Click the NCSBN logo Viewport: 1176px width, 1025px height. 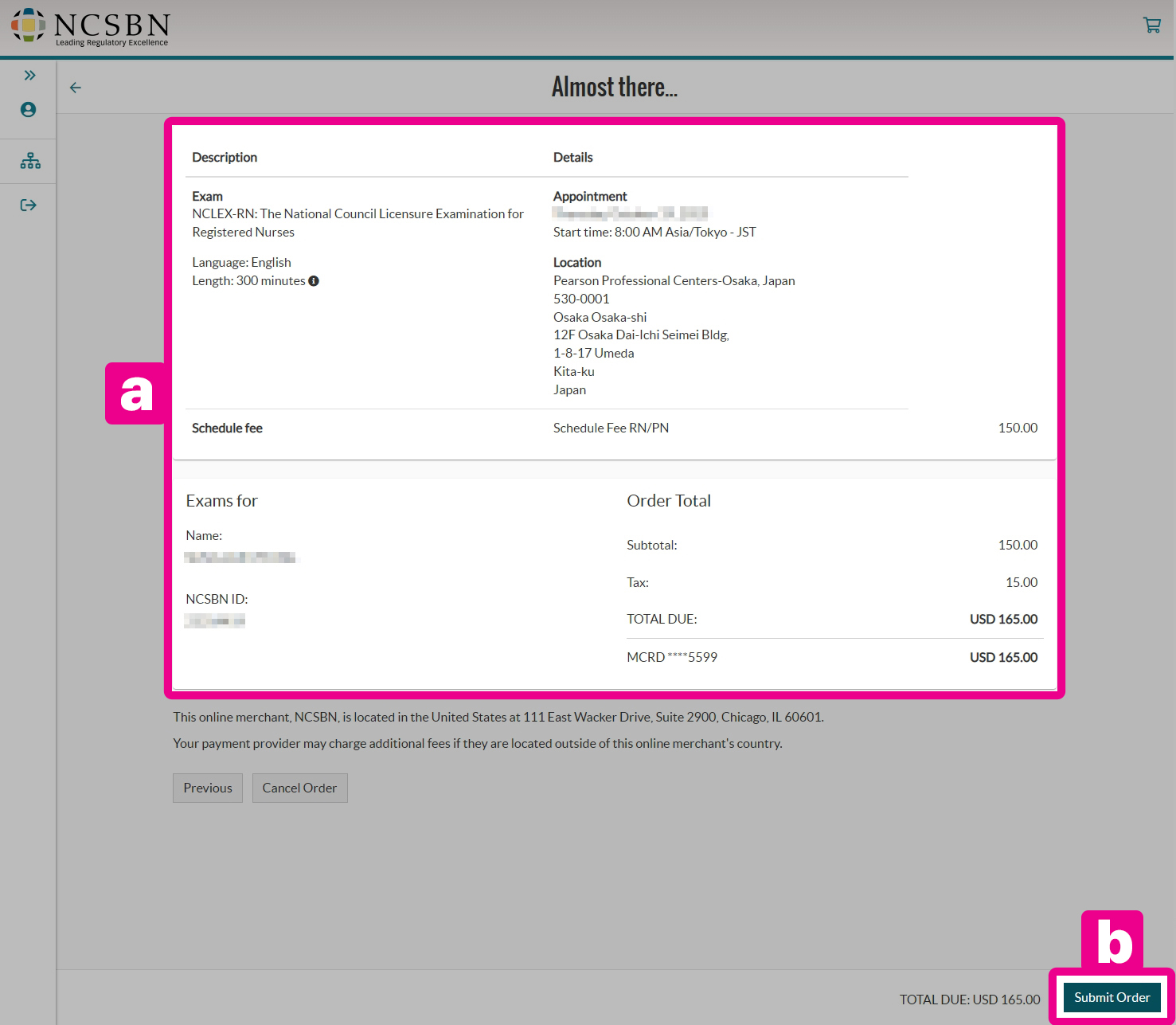[90, 28]
